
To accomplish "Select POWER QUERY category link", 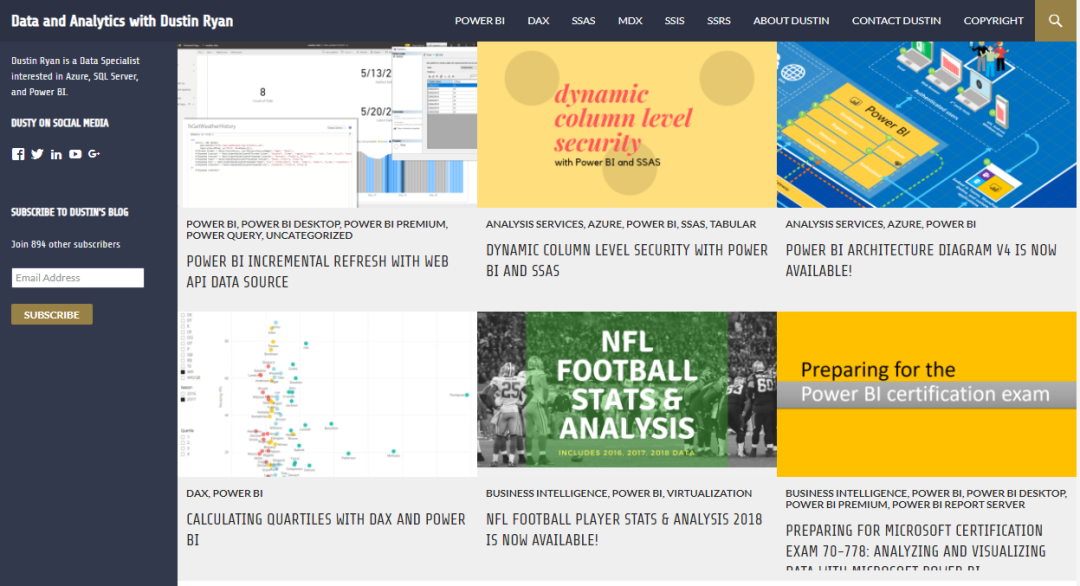I will (x=223, y=236).
